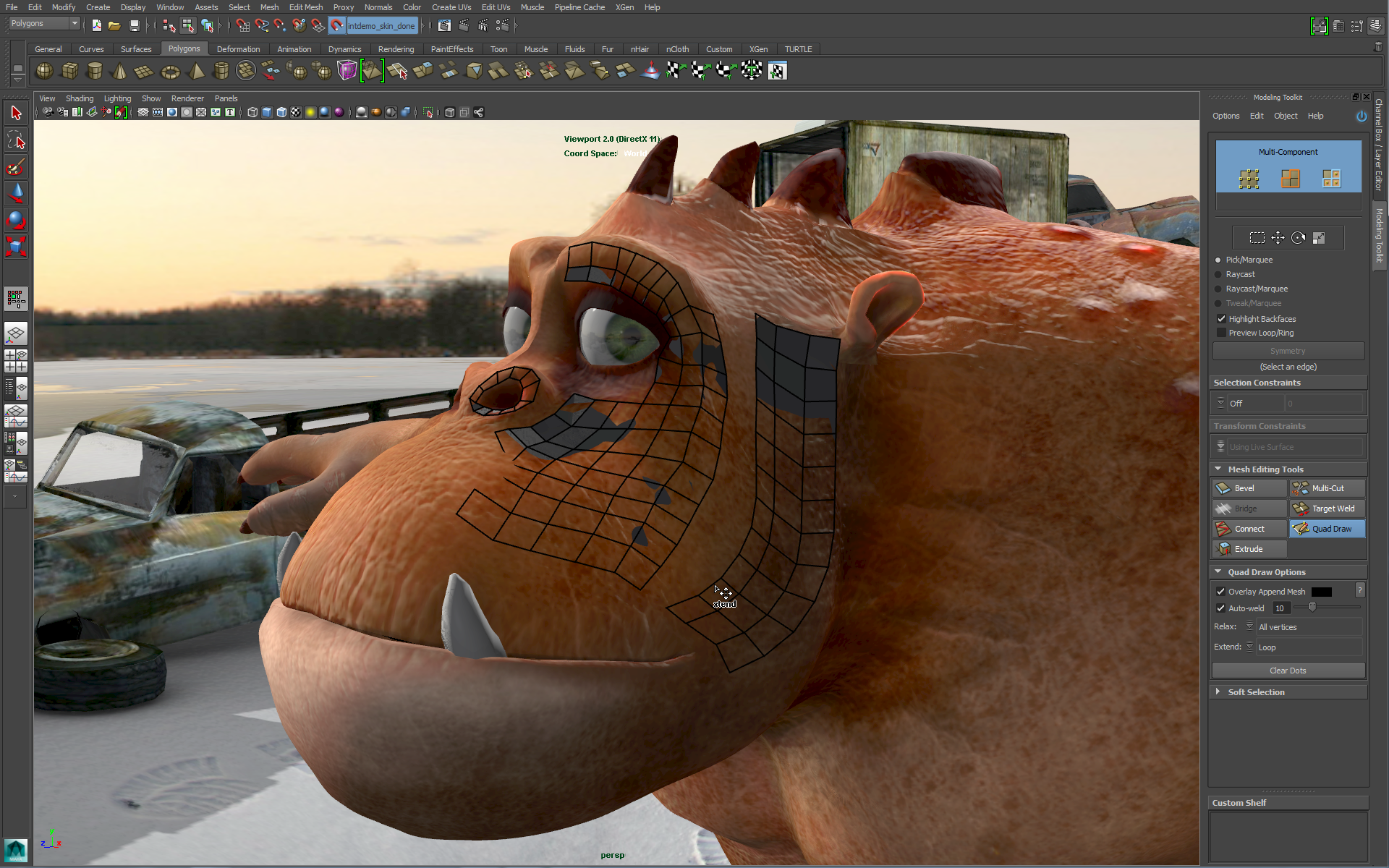1389x868 pixels.
Task: Click the Bevel tool icon
Action: pyautogui.click(x=1223, y=488)
